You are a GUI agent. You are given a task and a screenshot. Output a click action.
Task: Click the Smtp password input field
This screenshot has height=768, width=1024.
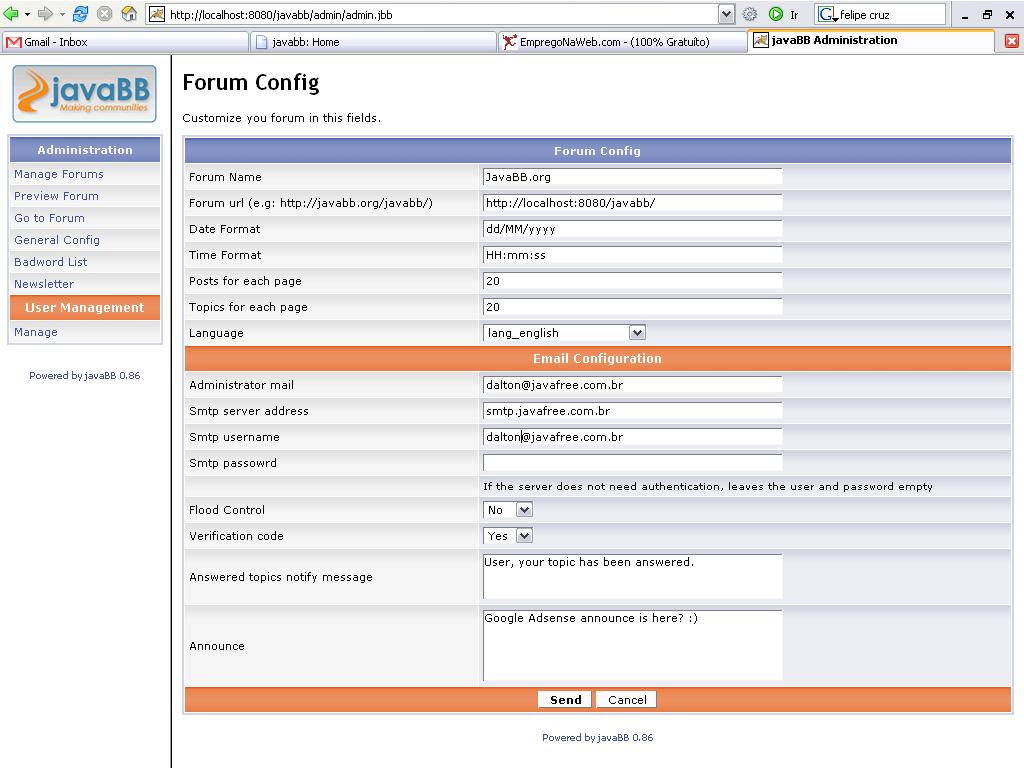632,463
